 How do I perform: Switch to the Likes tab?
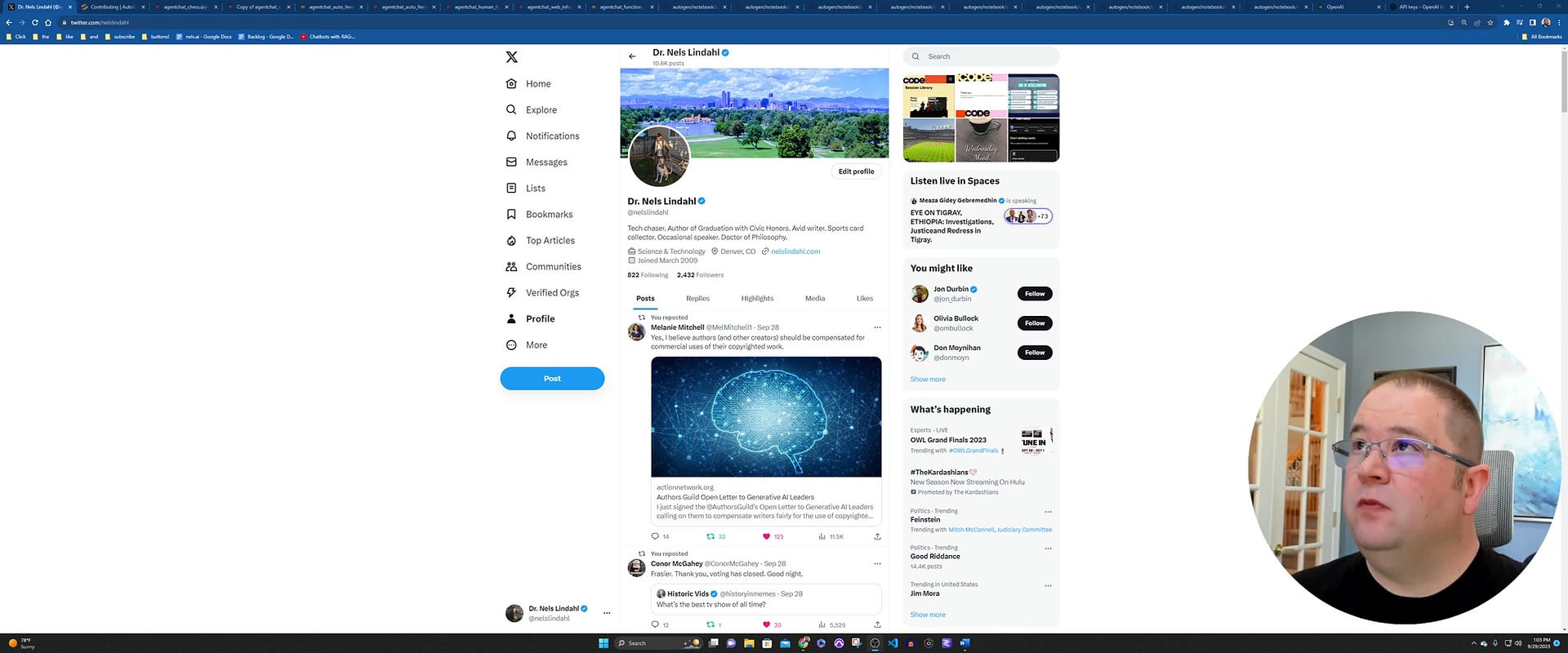click(865, 299)
